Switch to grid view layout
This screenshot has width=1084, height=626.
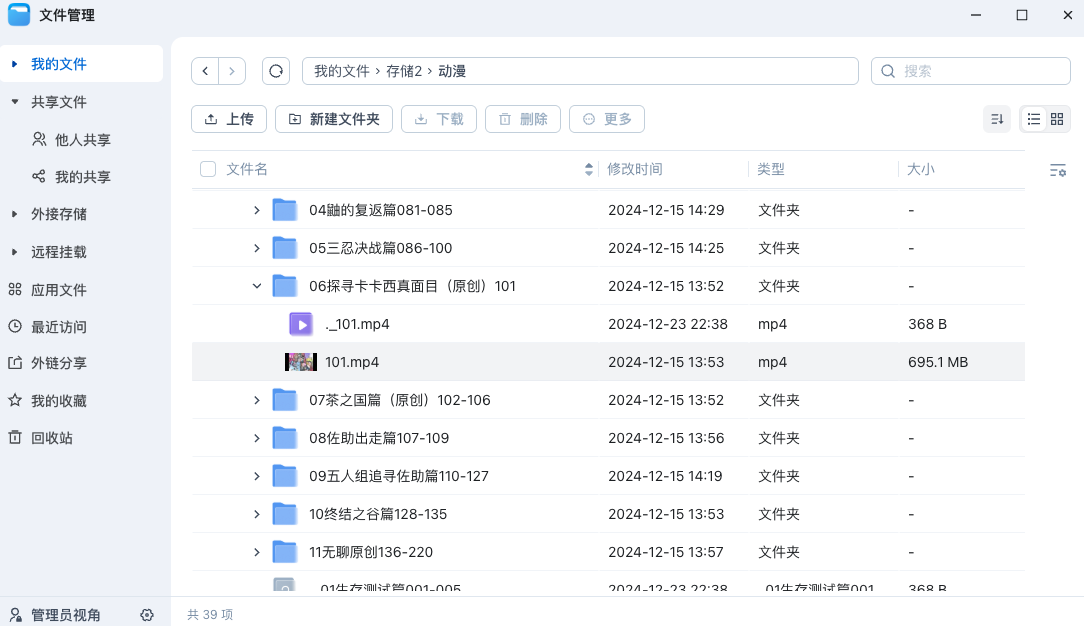1057,119
